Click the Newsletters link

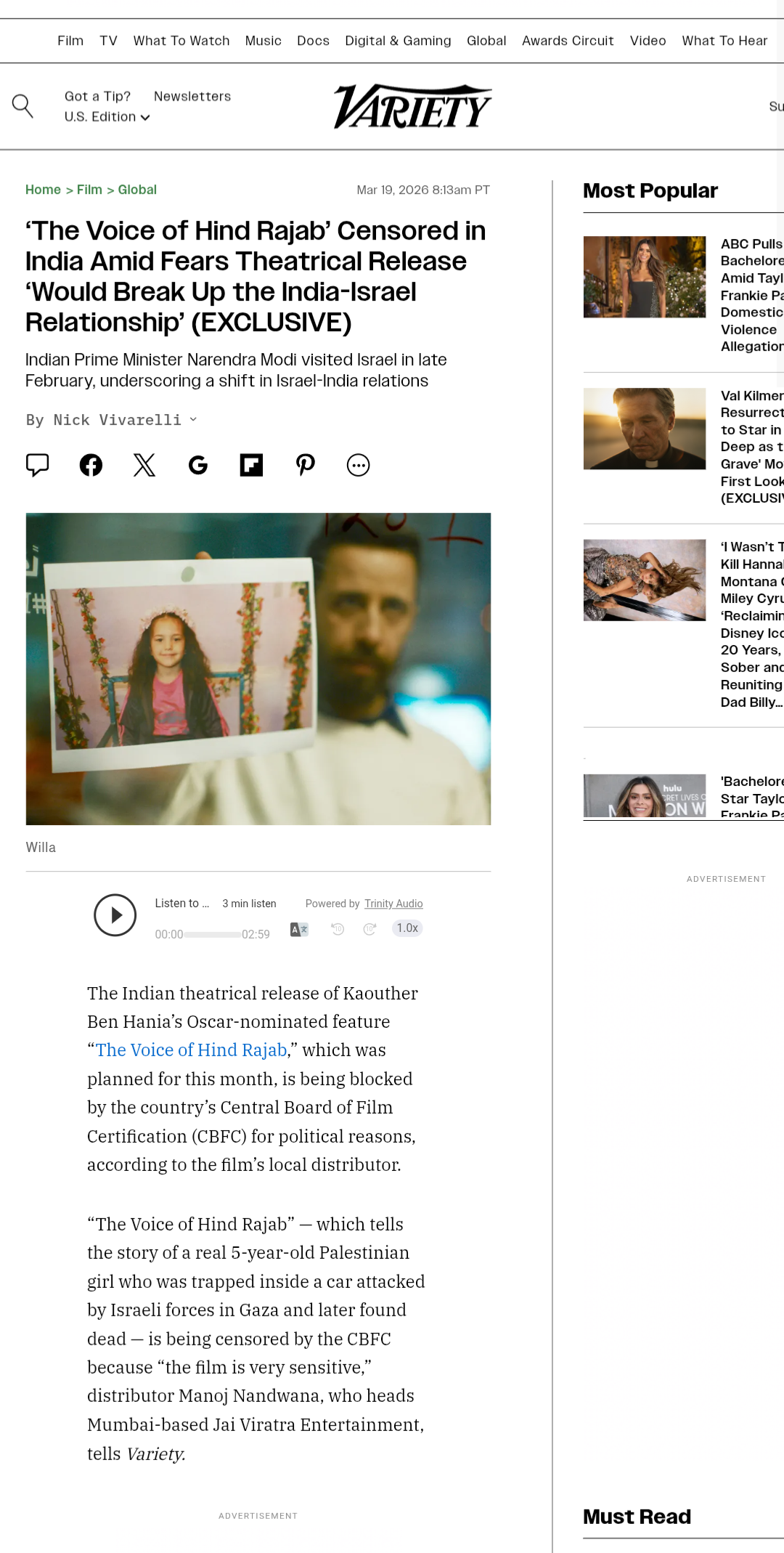(x=192, y=97)
